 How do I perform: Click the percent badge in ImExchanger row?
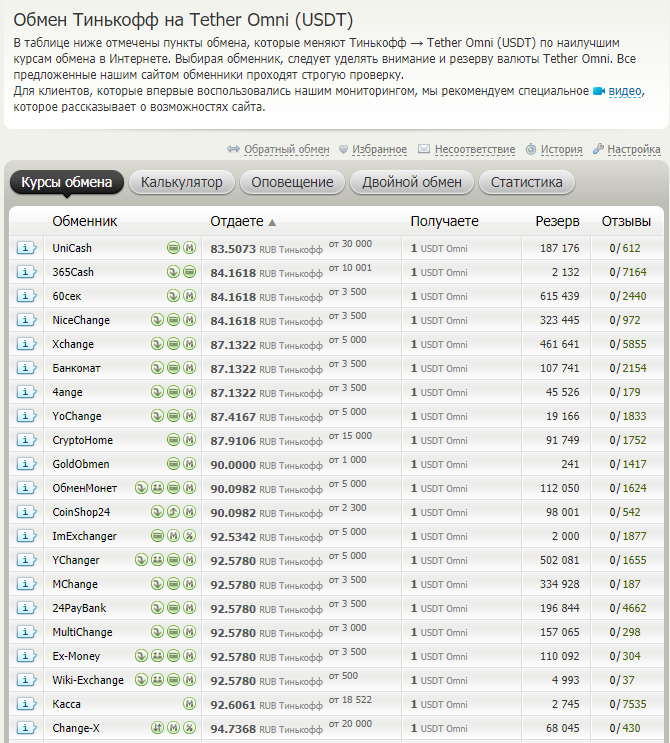coord(190,536)
